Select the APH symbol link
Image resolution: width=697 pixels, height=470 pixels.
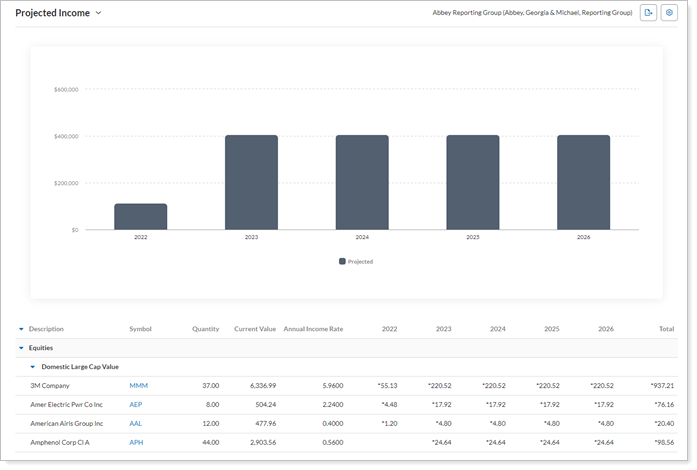136,443
